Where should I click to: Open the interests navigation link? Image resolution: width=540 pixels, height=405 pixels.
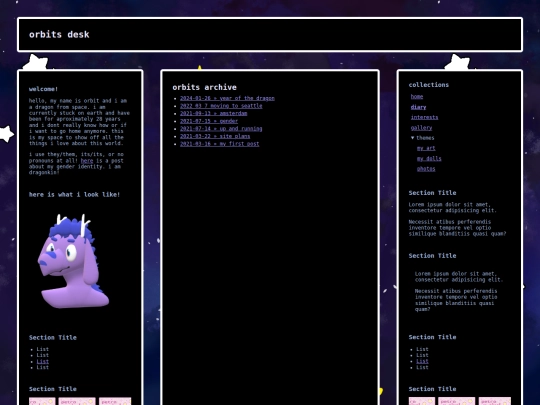pyautogui.click(x=424, y=117)
